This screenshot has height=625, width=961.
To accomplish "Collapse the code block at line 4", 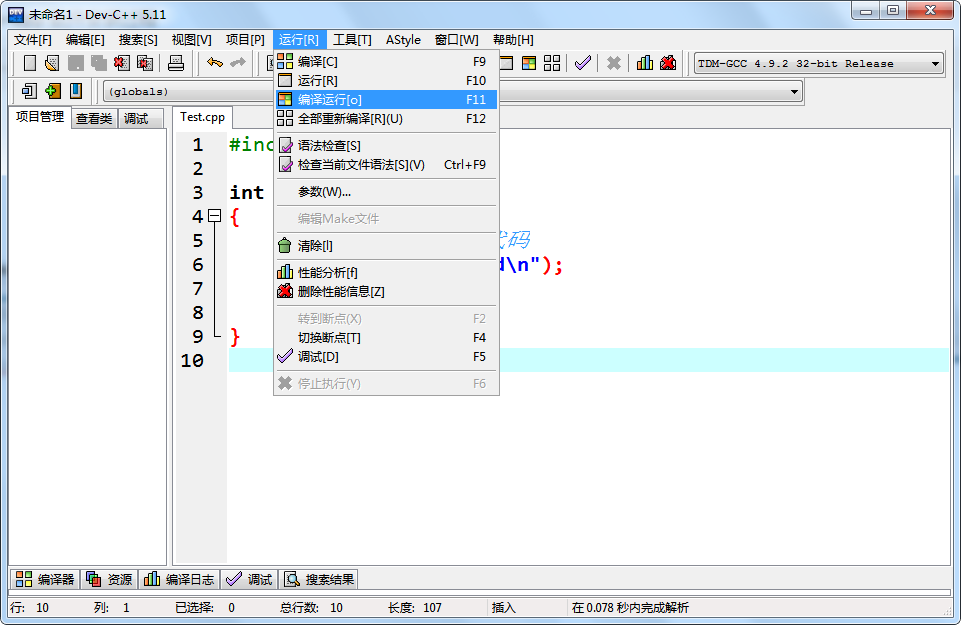I will pyautogui.click(x=215, y=215).
